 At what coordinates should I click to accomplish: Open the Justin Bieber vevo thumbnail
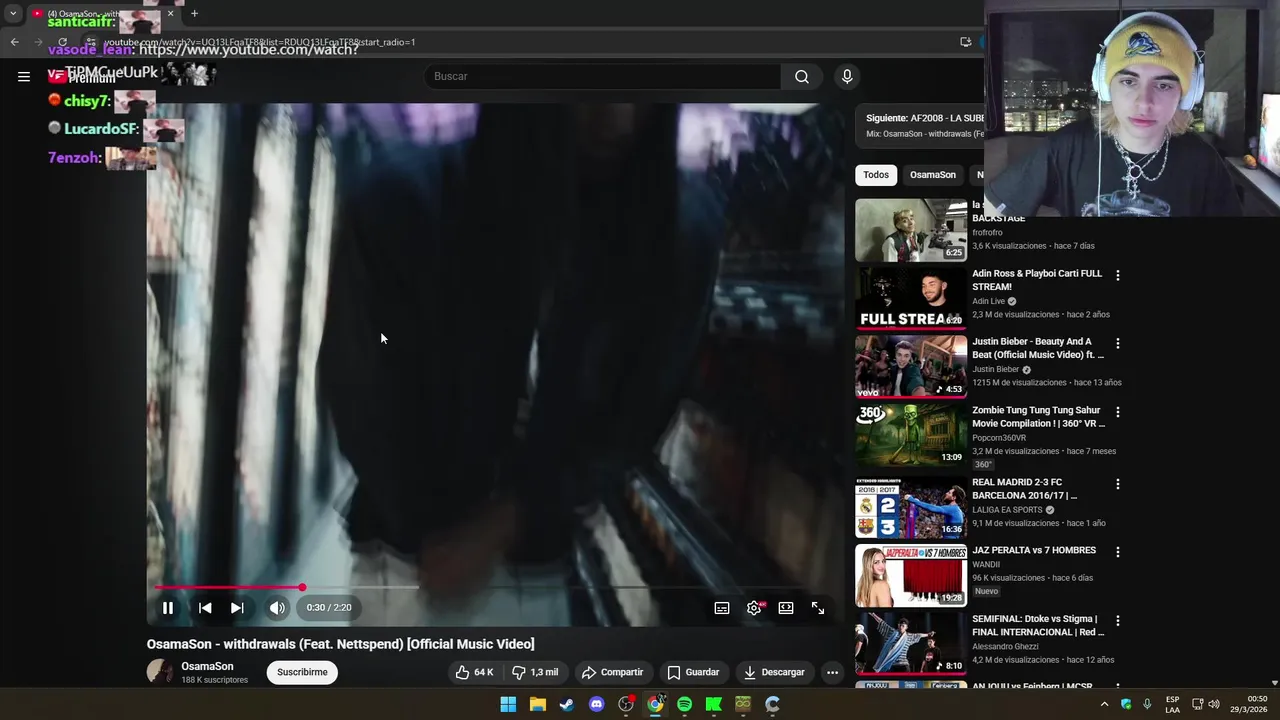911,366
